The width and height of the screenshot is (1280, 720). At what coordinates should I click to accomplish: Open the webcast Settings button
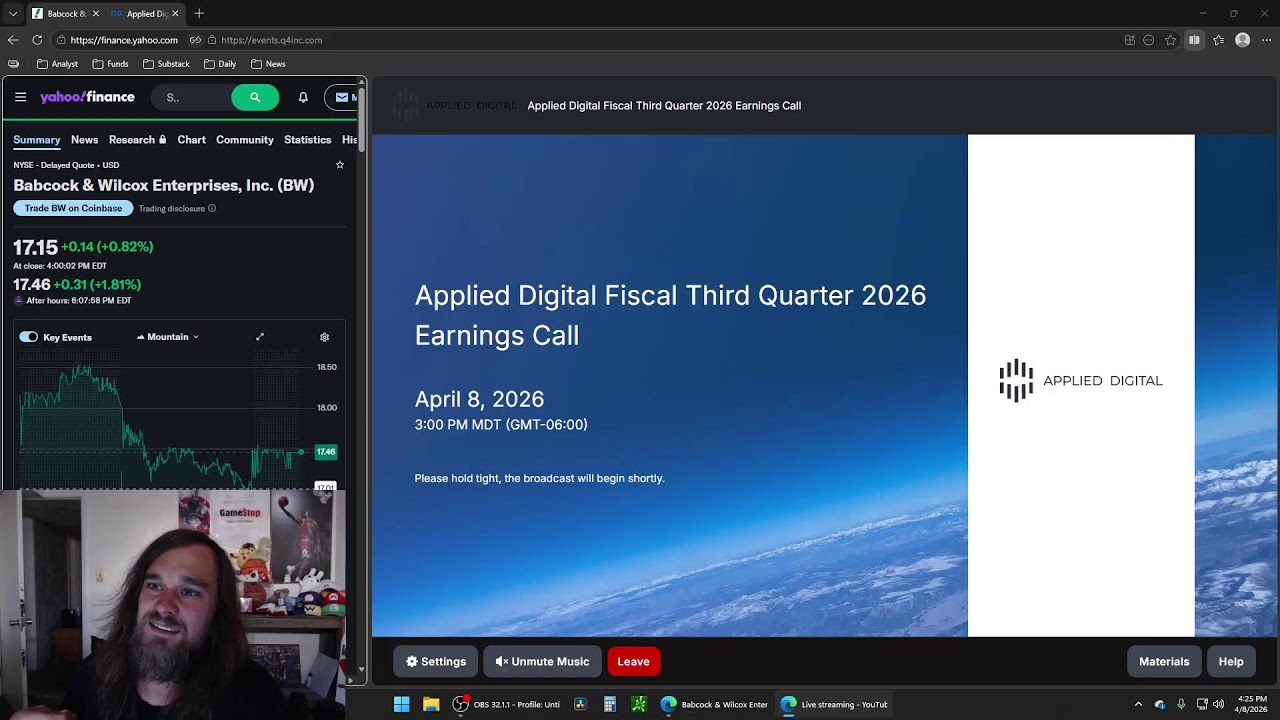(436, 661)
